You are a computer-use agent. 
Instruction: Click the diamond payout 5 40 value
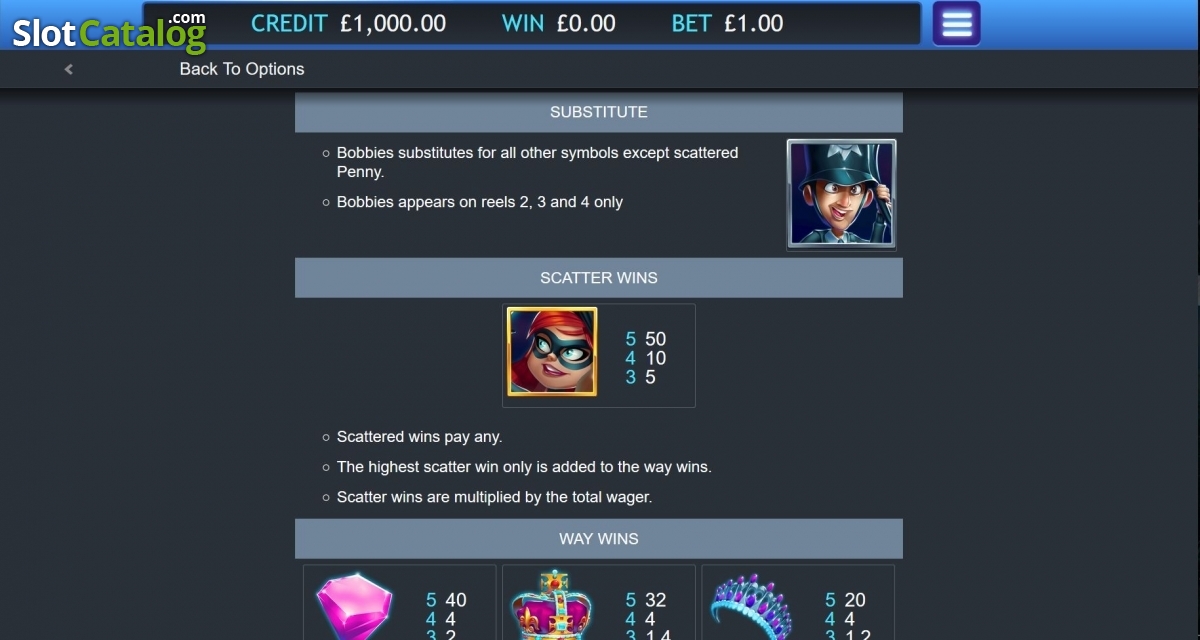pos(446,600)
